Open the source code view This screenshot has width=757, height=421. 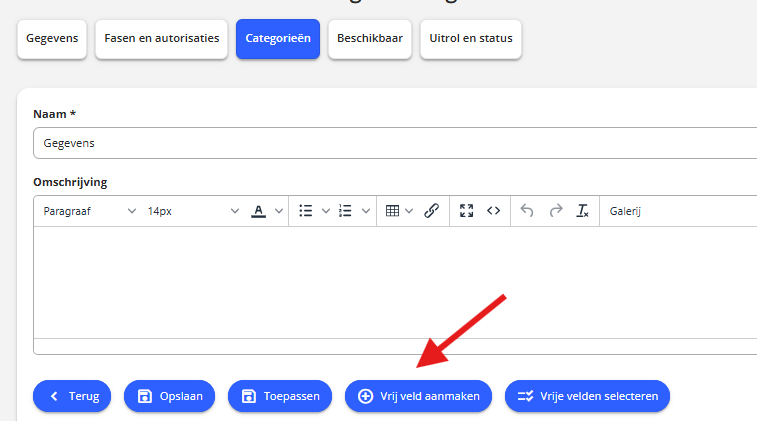click(x=493, y=211)
